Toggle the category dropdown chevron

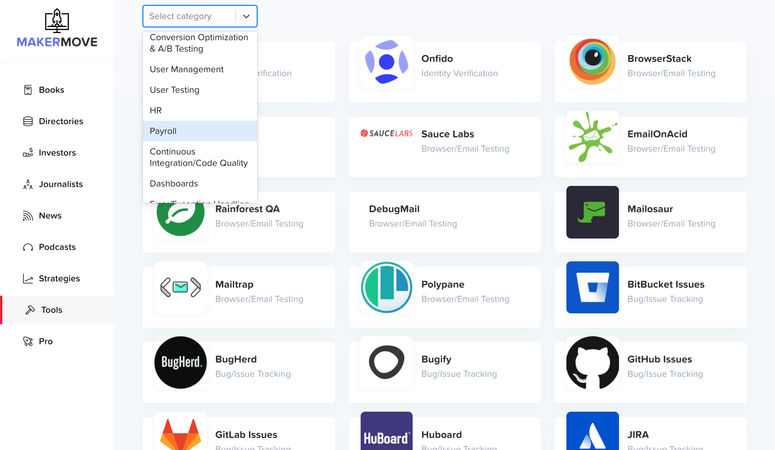point(246,16)
